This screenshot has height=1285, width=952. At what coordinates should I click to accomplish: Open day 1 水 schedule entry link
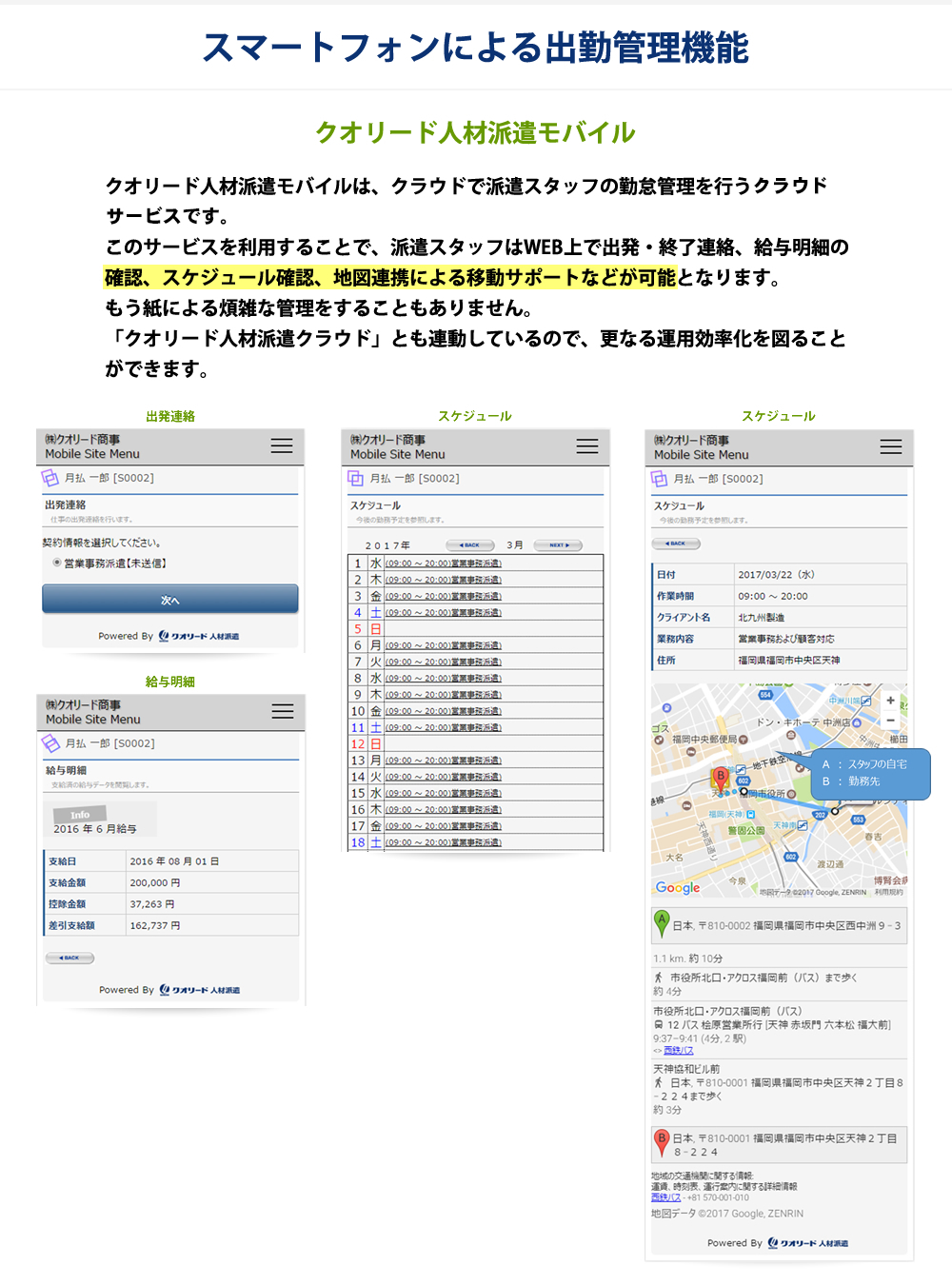tap(443, 563)
